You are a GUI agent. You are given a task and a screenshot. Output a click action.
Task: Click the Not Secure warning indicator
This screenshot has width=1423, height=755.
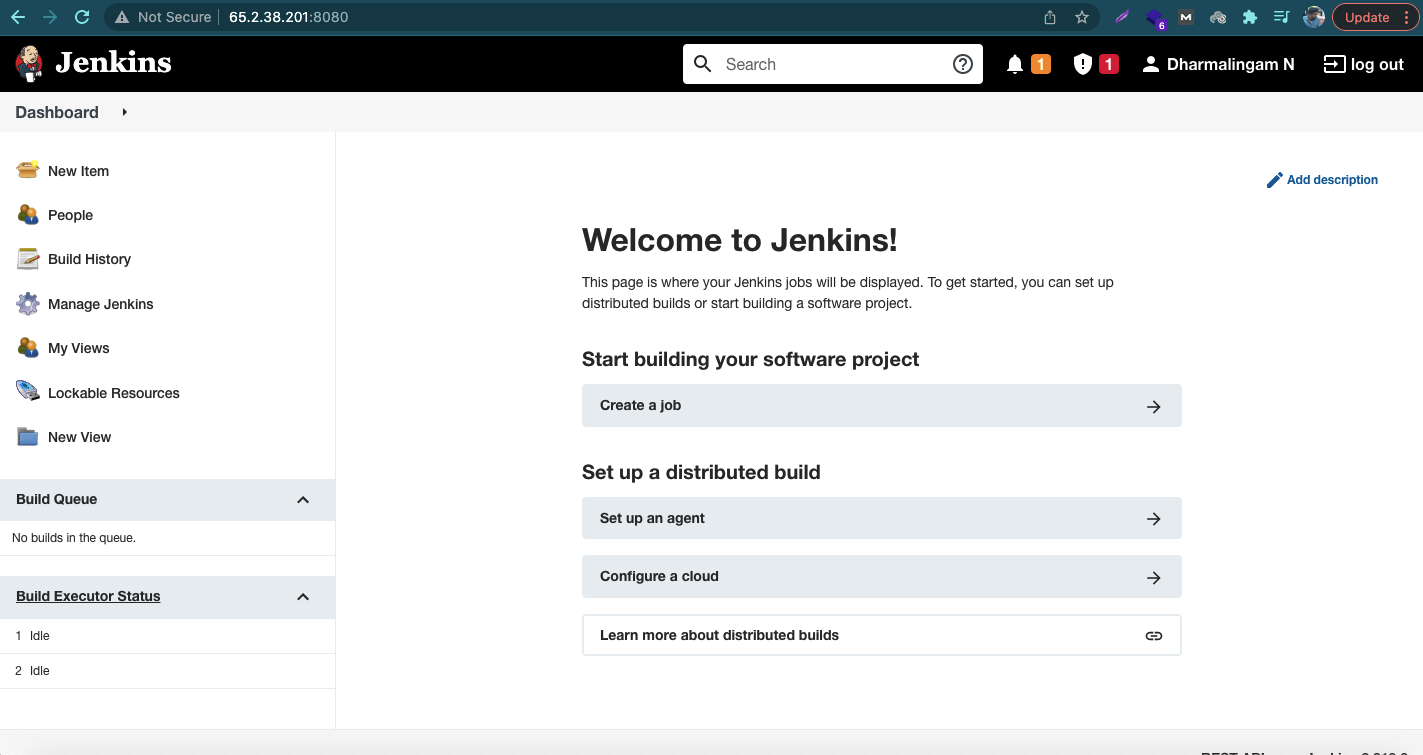coord(163,17)
